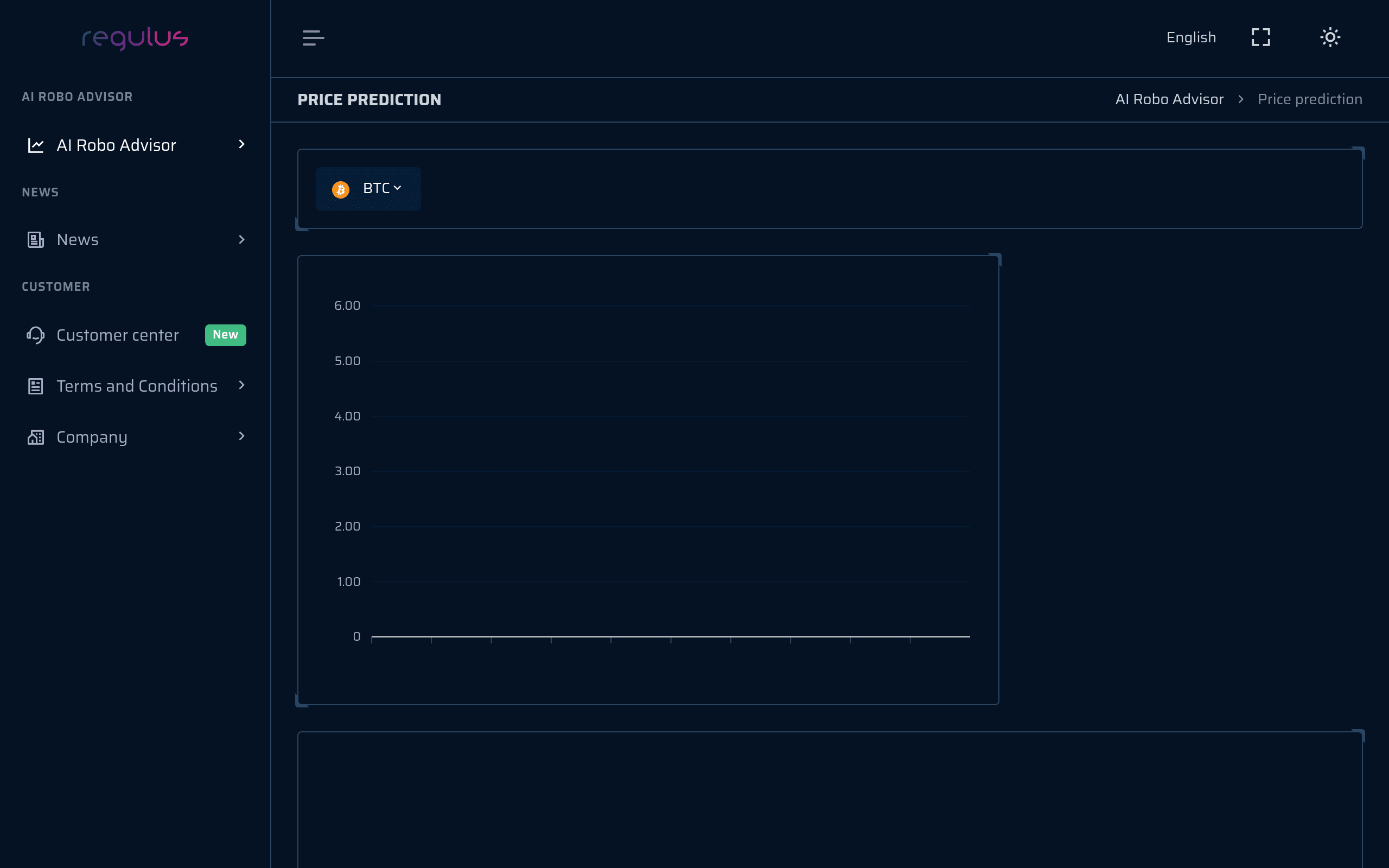Viewport: 1389px width, 868px height.
Task: Click the 4.00 y-axis label
Action: coord(347,416)
